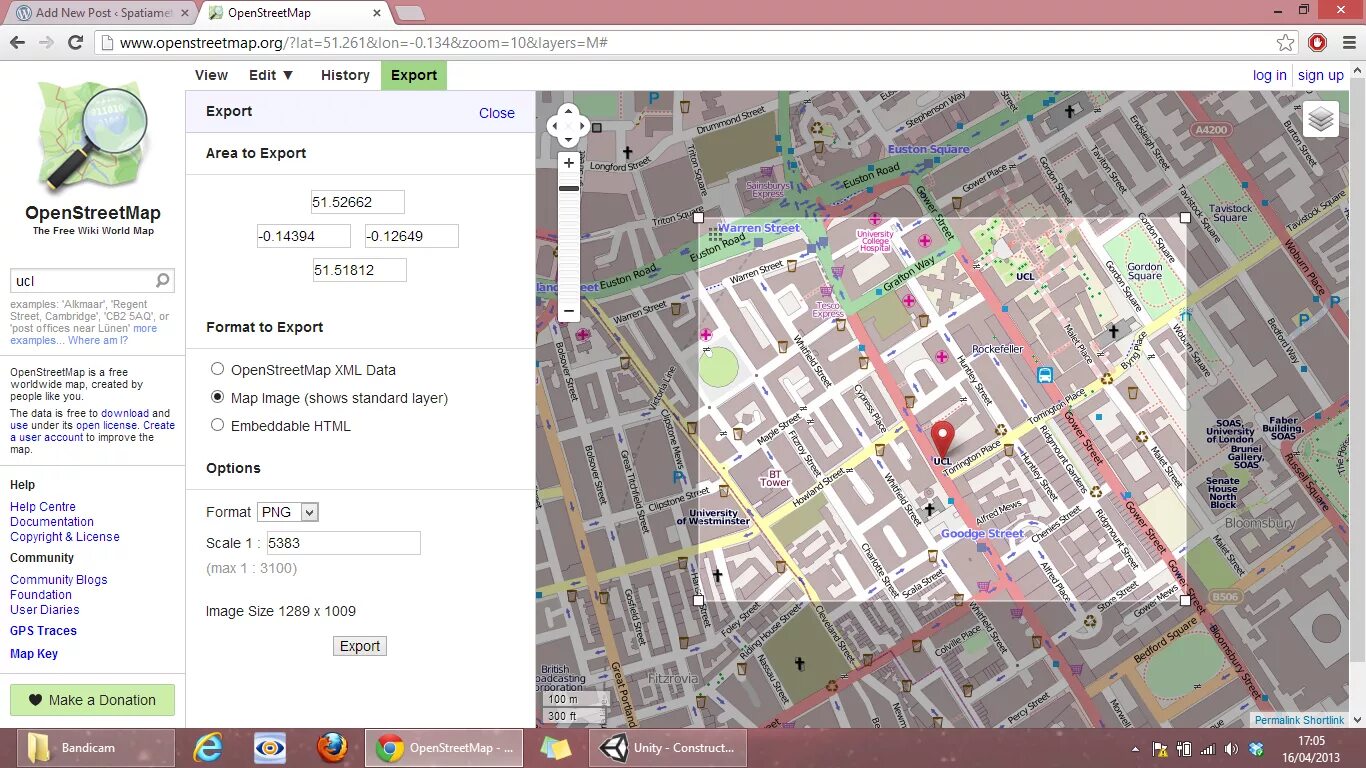The height and width of the screenshot is (768, 1366).
Task: Click the top-left export box handle
Action: pos(699,217)
